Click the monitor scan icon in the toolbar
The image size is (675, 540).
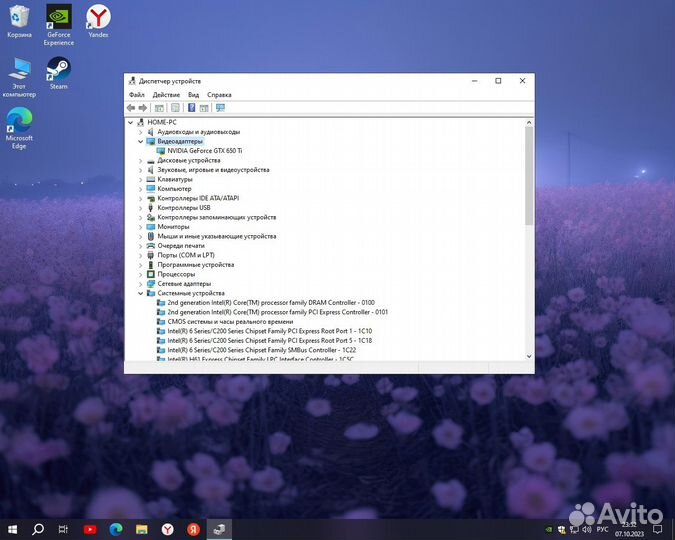point(220,108)
